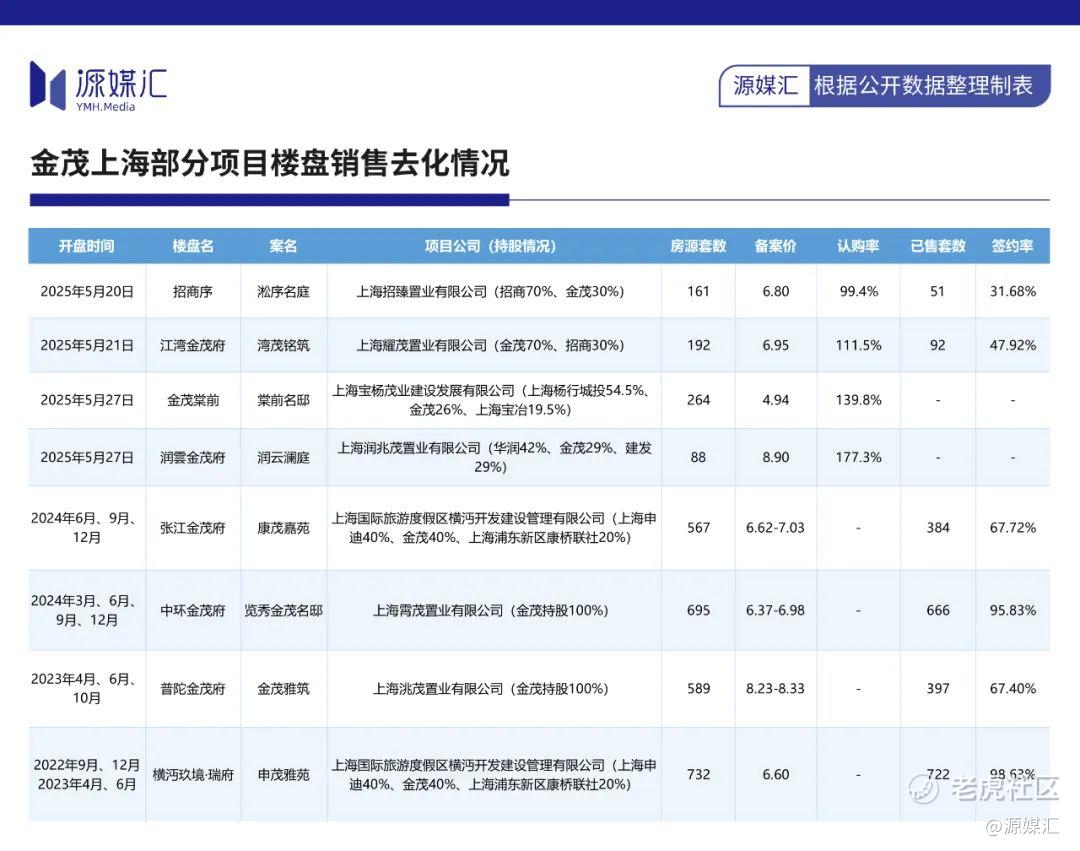Viewport: 1080px width, 851px height.
Task: Click the 张江金茂府 project name cell
Action: [x=193, y=527]
